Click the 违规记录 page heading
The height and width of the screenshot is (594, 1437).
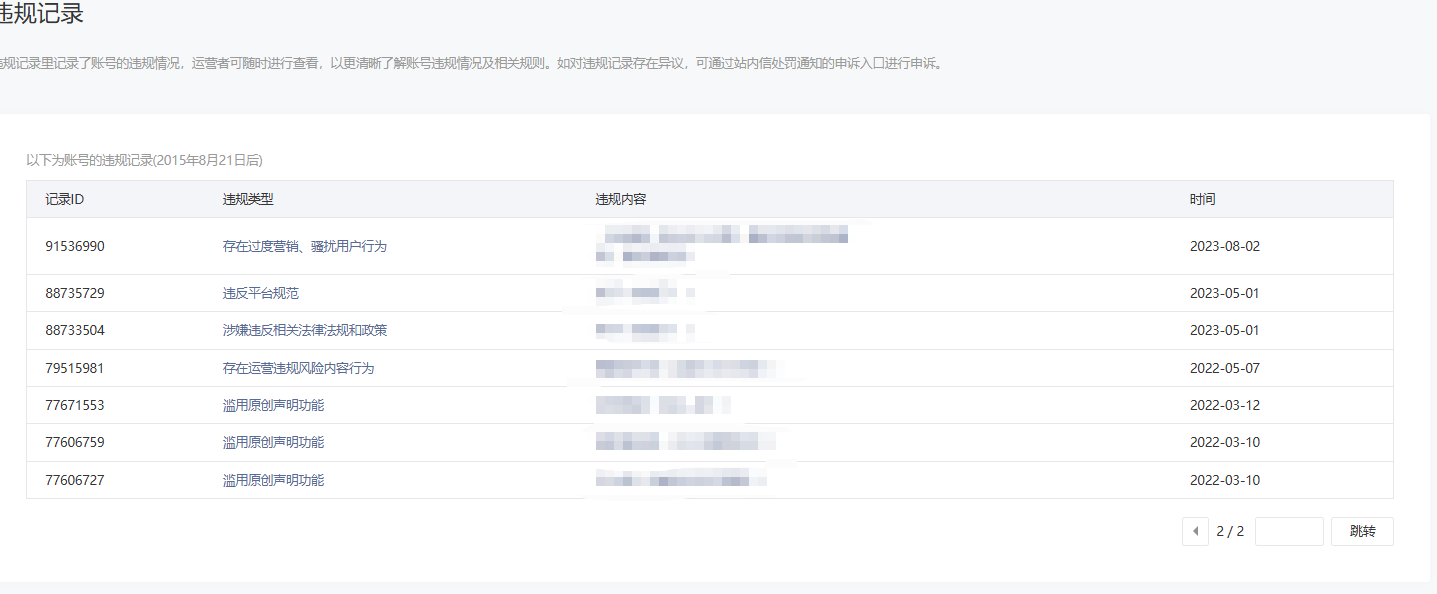point(41,14)
